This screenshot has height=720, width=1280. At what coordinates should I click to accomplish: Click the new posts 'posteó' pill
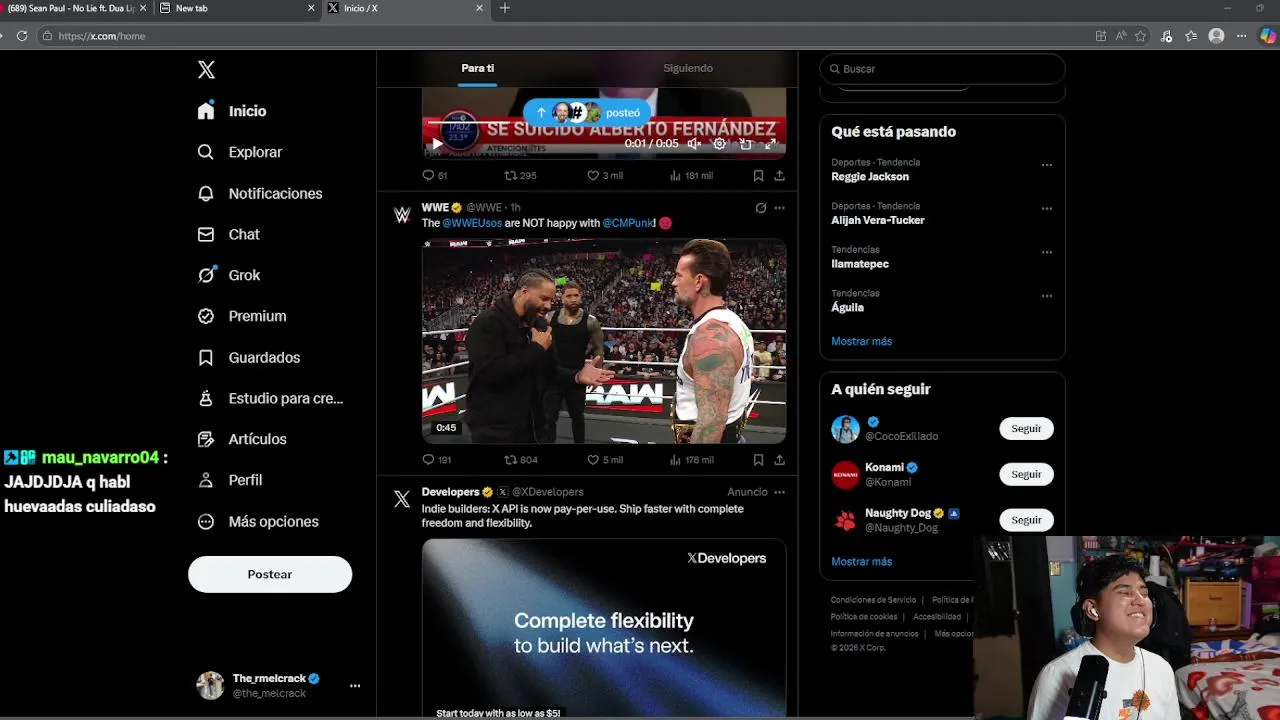pos(587,112)
